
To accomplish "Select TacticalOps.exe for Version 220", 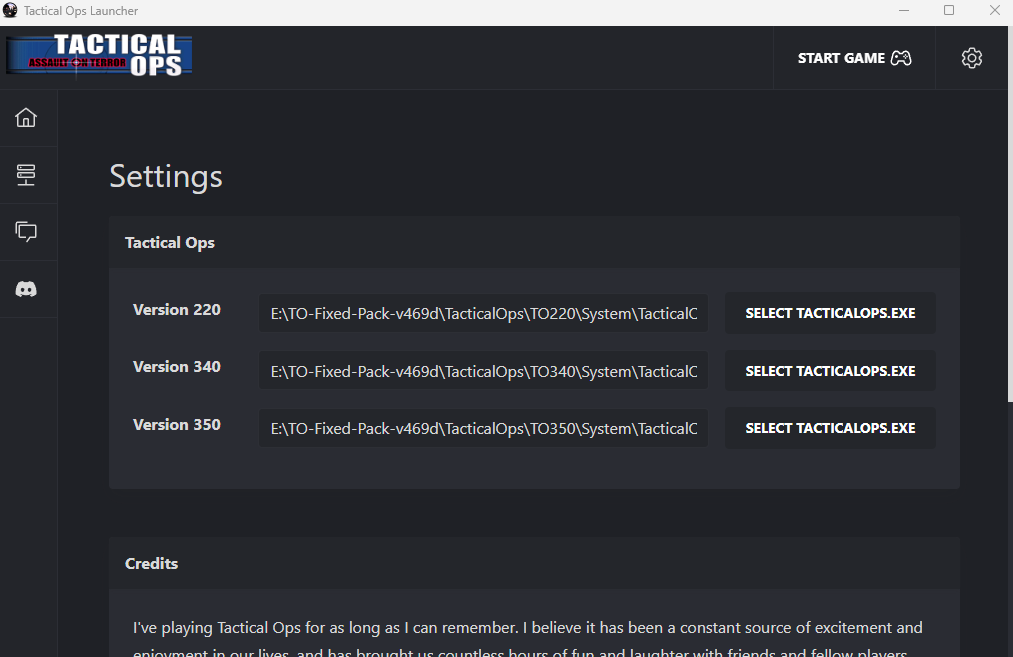I will 830,313.
